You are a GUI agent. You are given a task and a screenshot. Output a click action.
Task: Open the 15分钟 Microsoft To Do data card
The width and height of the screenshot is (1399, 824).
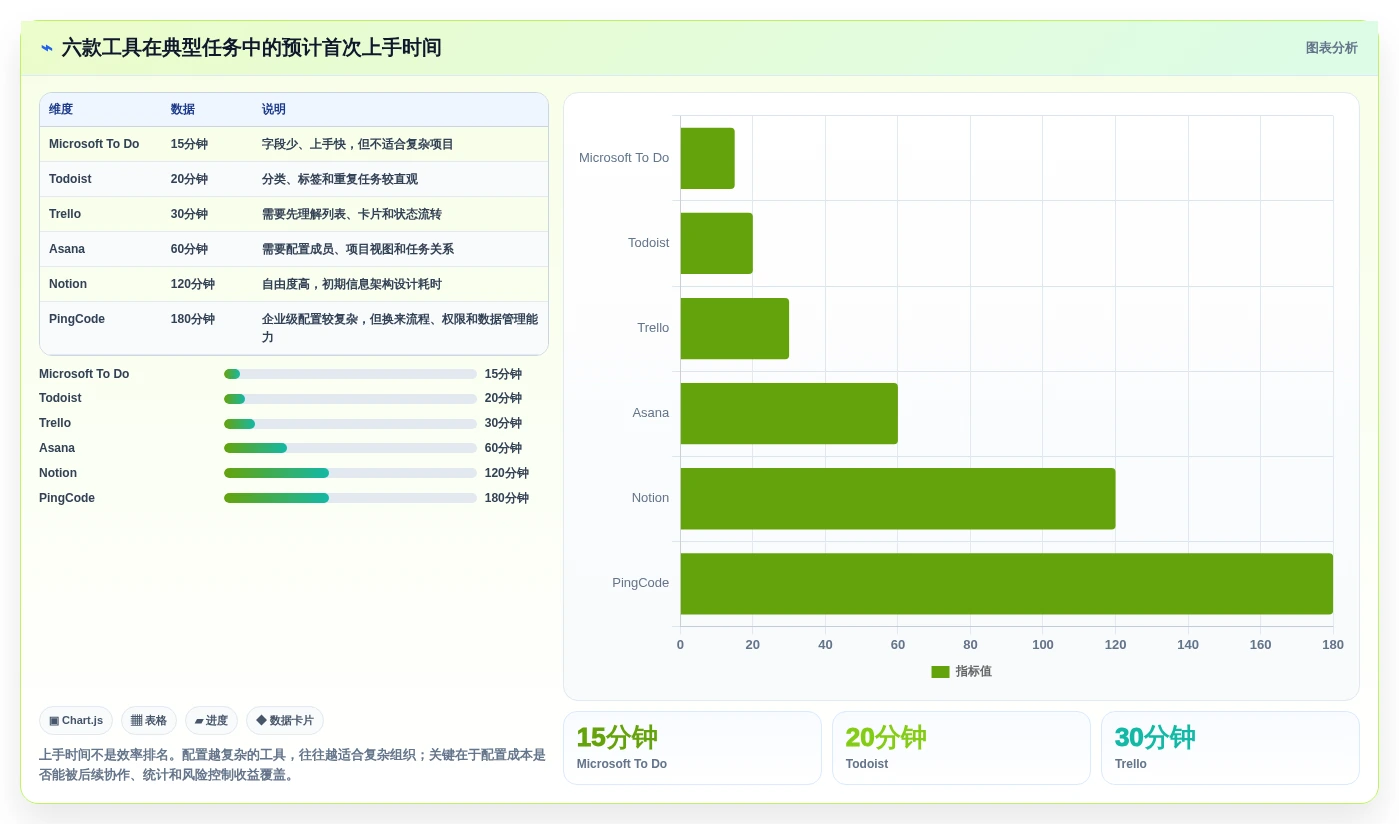[x=692, y=748]
